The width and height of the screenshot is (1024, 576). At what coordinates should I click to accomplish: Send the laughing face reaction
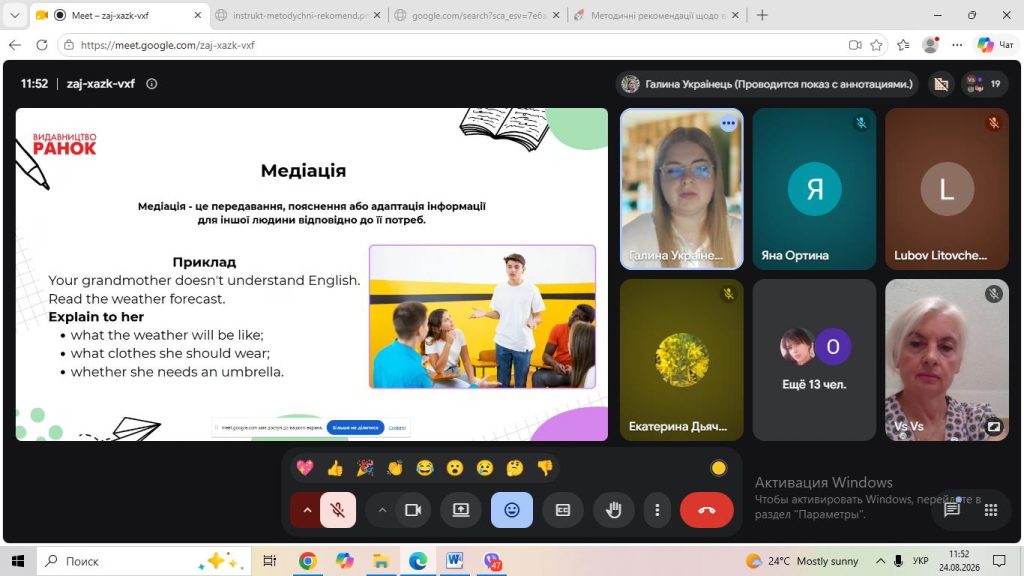pos(425,468)
